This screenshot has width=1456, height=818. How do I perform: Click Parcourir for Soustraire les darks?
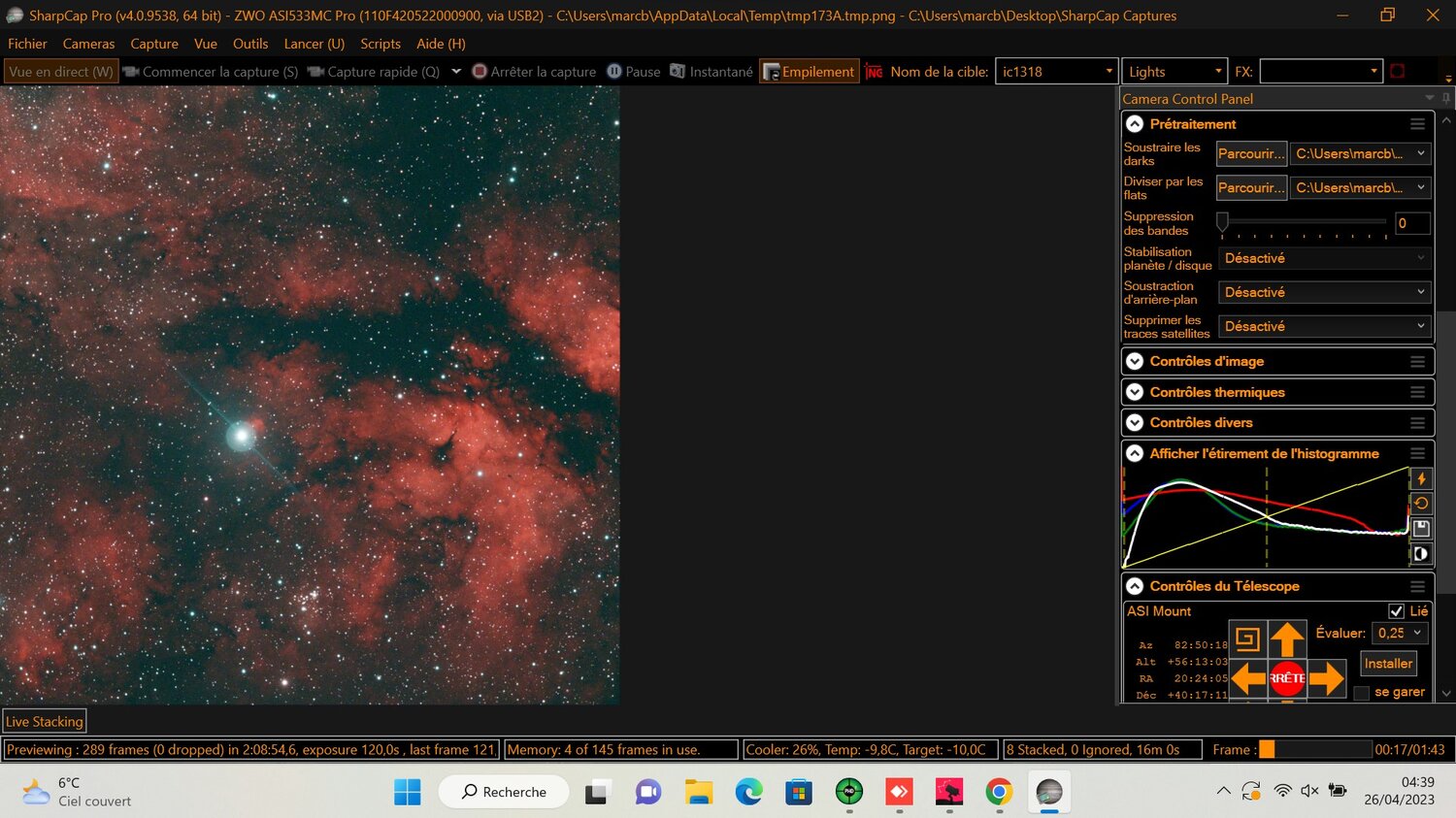(1251, 153)
